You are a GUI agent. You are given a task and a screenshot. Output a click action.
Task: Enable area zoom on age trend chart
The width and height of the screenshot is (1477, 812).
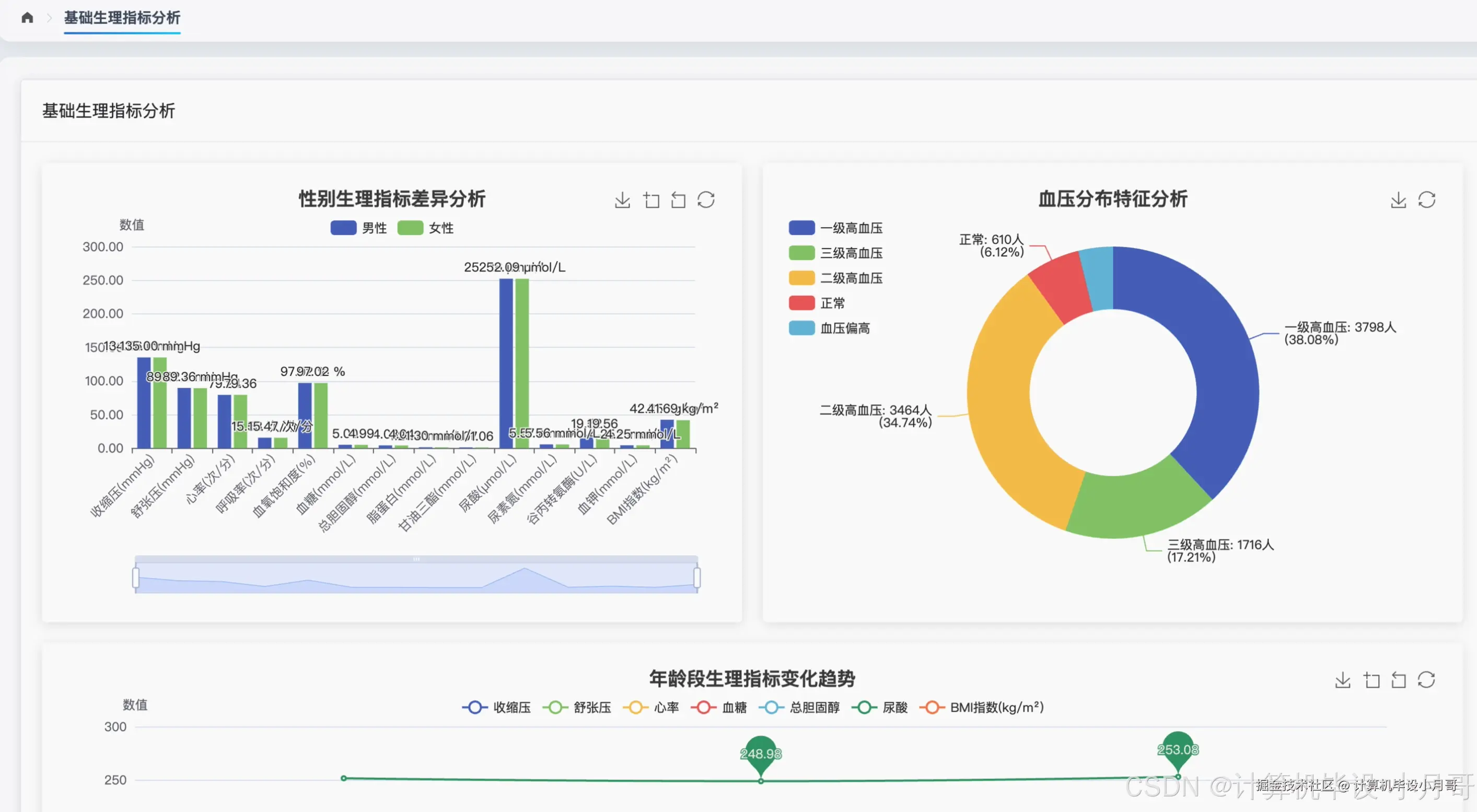click(x=1371, y=680)
